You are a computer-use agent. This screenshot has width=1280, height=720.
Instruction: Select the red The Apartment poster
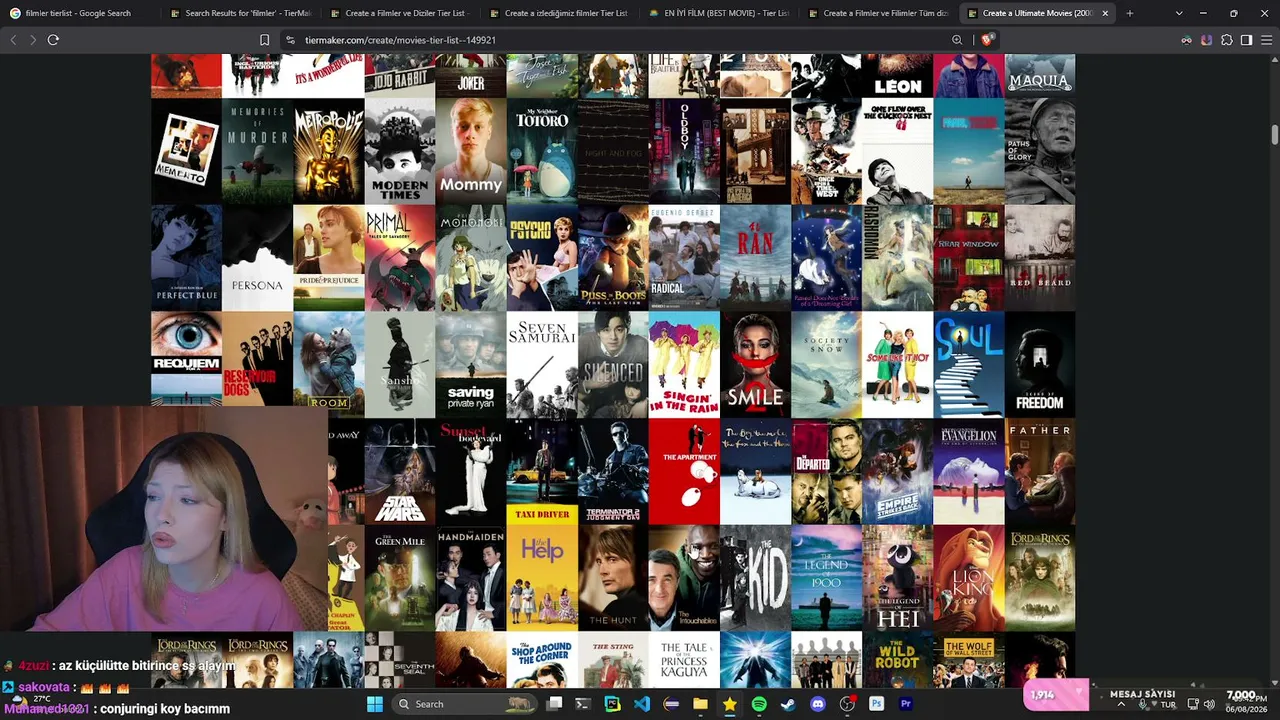[684, 472]
